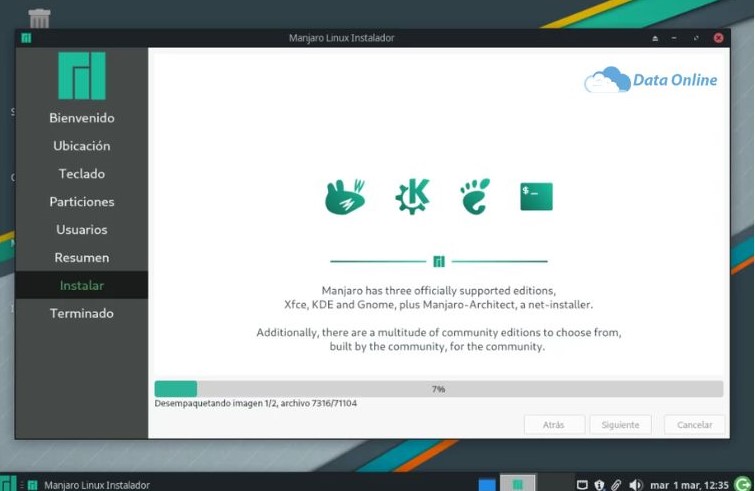Click the 'built by the community' text line
This screenshot has width=755, height=491.
click(437, 347)
